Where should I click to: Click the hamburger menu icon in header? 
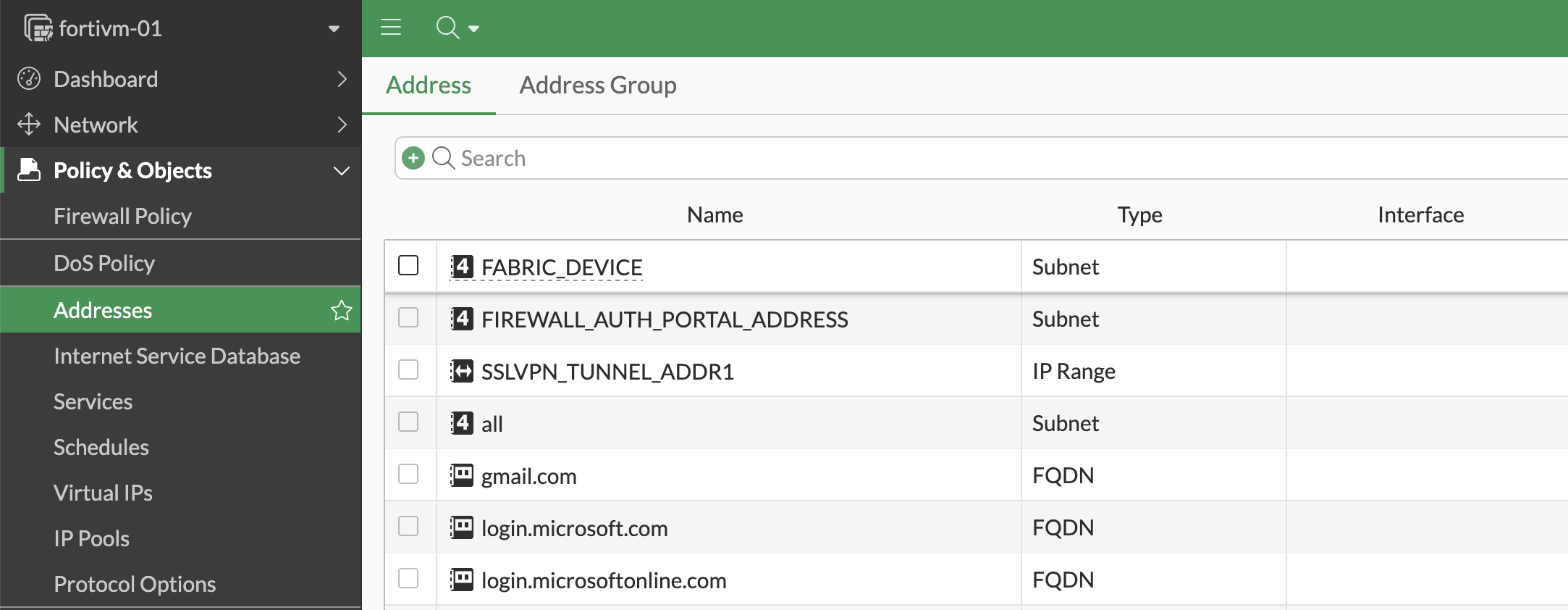point(391,28)
